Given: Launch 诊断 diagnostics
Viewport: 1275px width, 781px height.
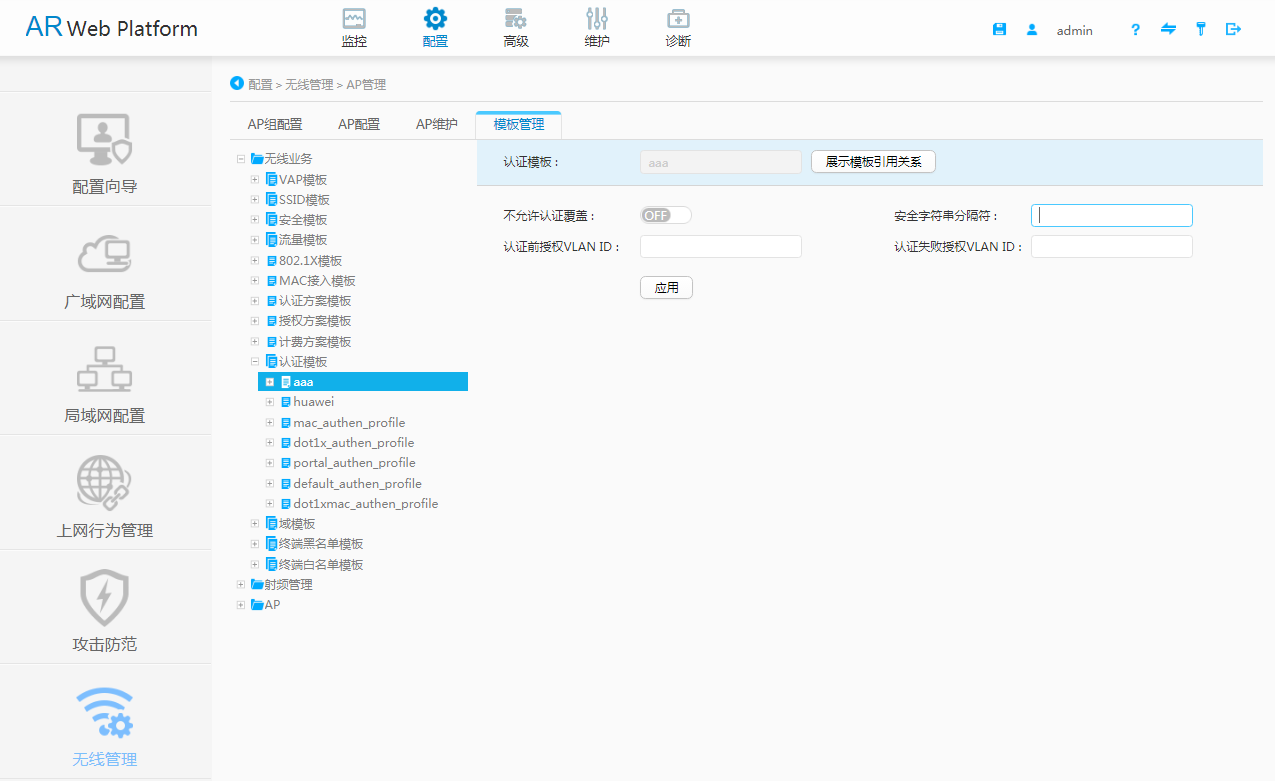Looking at the screenshot, I should click(x=677, y=26).
